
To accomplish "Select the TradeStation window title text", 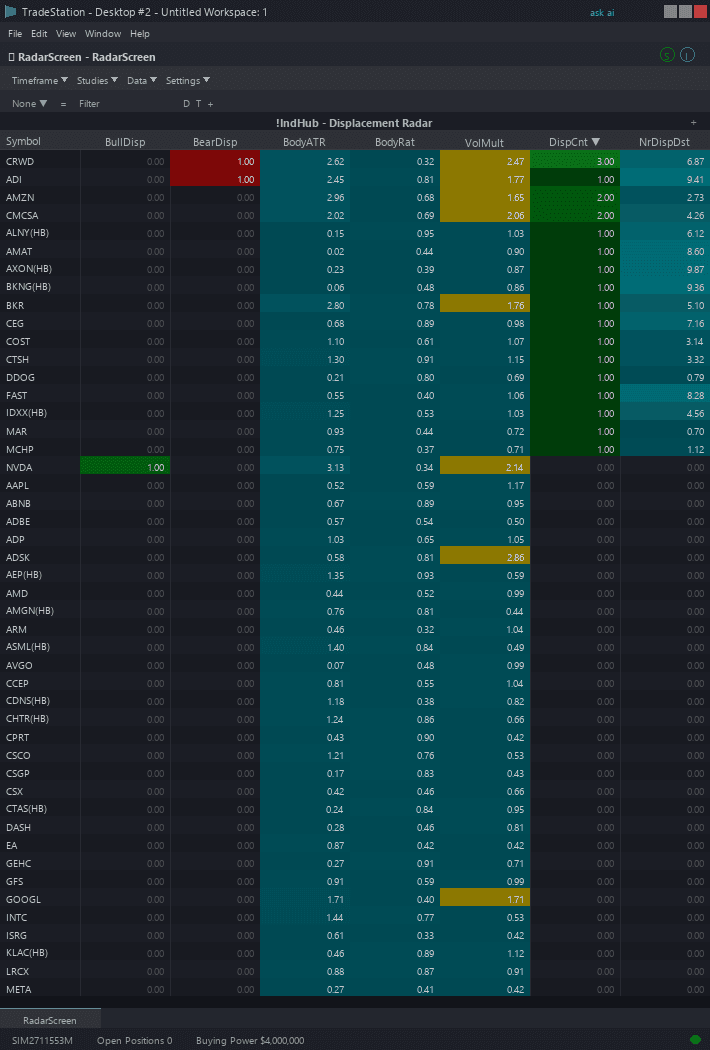I will (x=145, y=13).
